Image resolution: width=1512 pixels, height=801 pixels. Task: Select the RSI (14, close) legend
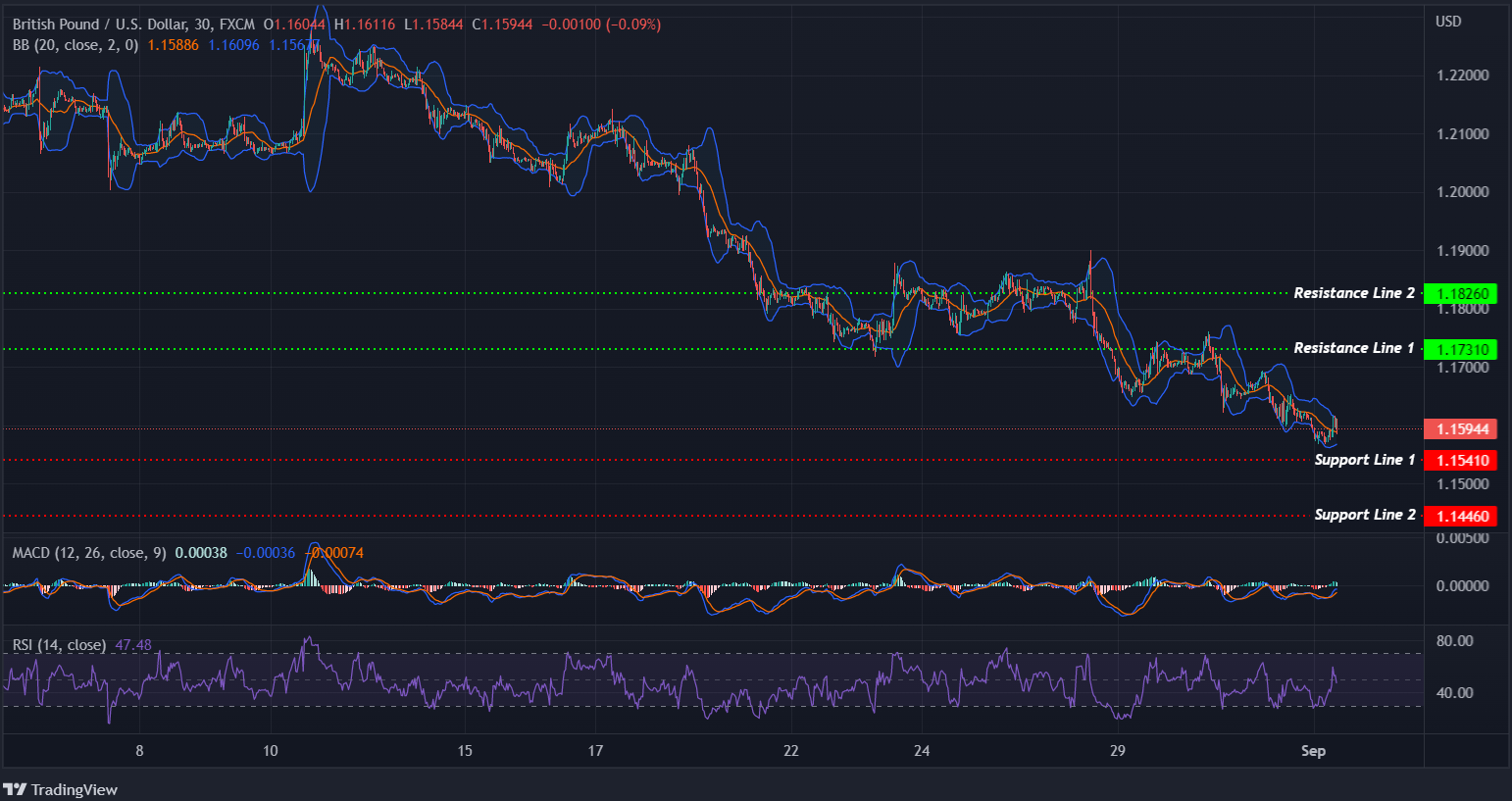tap(58, 644)
